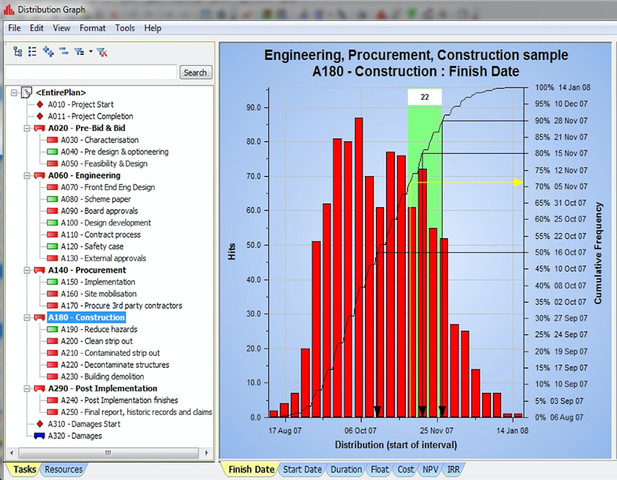Open the Tools menu
Viewport: 617px width, 480px height.
coord(125,28)
